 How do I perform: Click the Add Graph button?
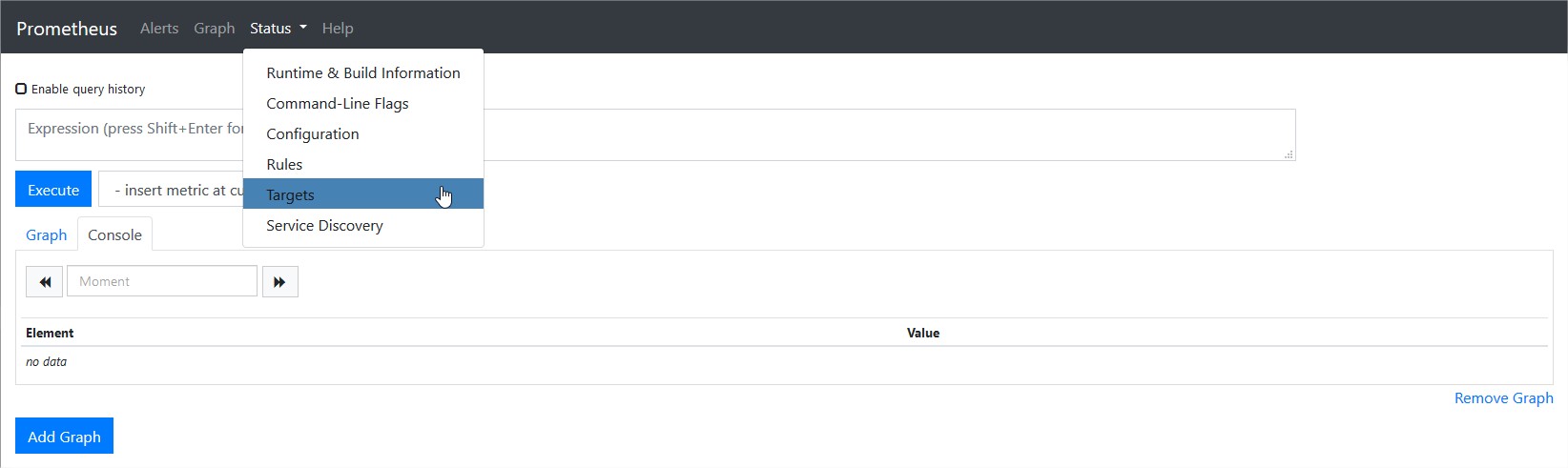pyautogui.click(x=64, y=437)
